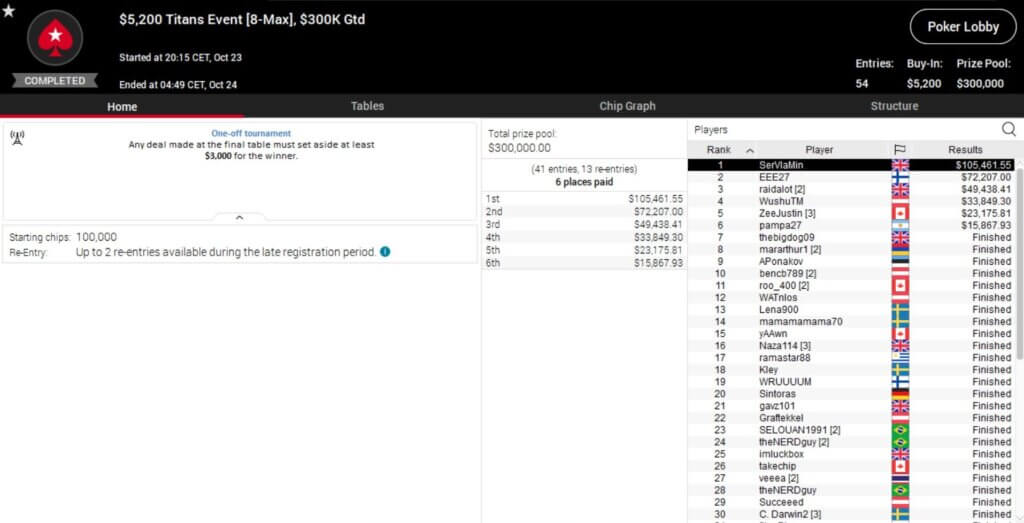Image resolution: width=1024 pixels, height=523 pixels.
Task: Open the player search magnifier
Action: click(x=1008, y=129)
